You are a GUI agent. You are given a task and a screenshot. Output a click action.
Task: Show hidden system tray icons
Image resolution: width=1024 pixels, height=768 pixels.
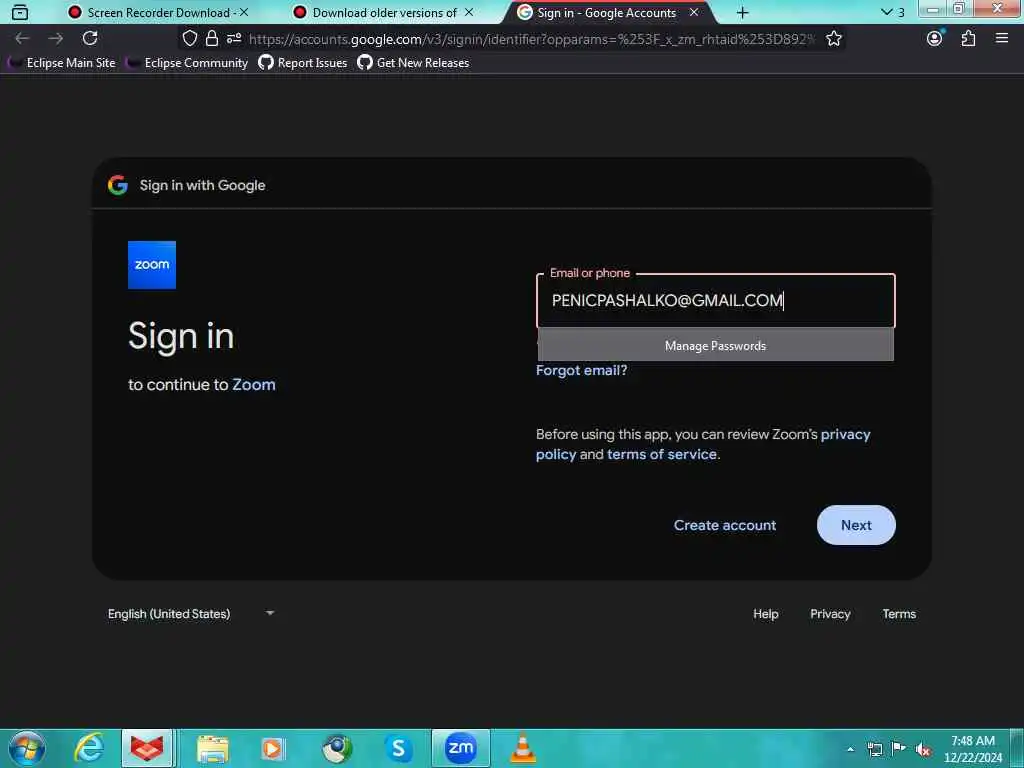[850, 748]
